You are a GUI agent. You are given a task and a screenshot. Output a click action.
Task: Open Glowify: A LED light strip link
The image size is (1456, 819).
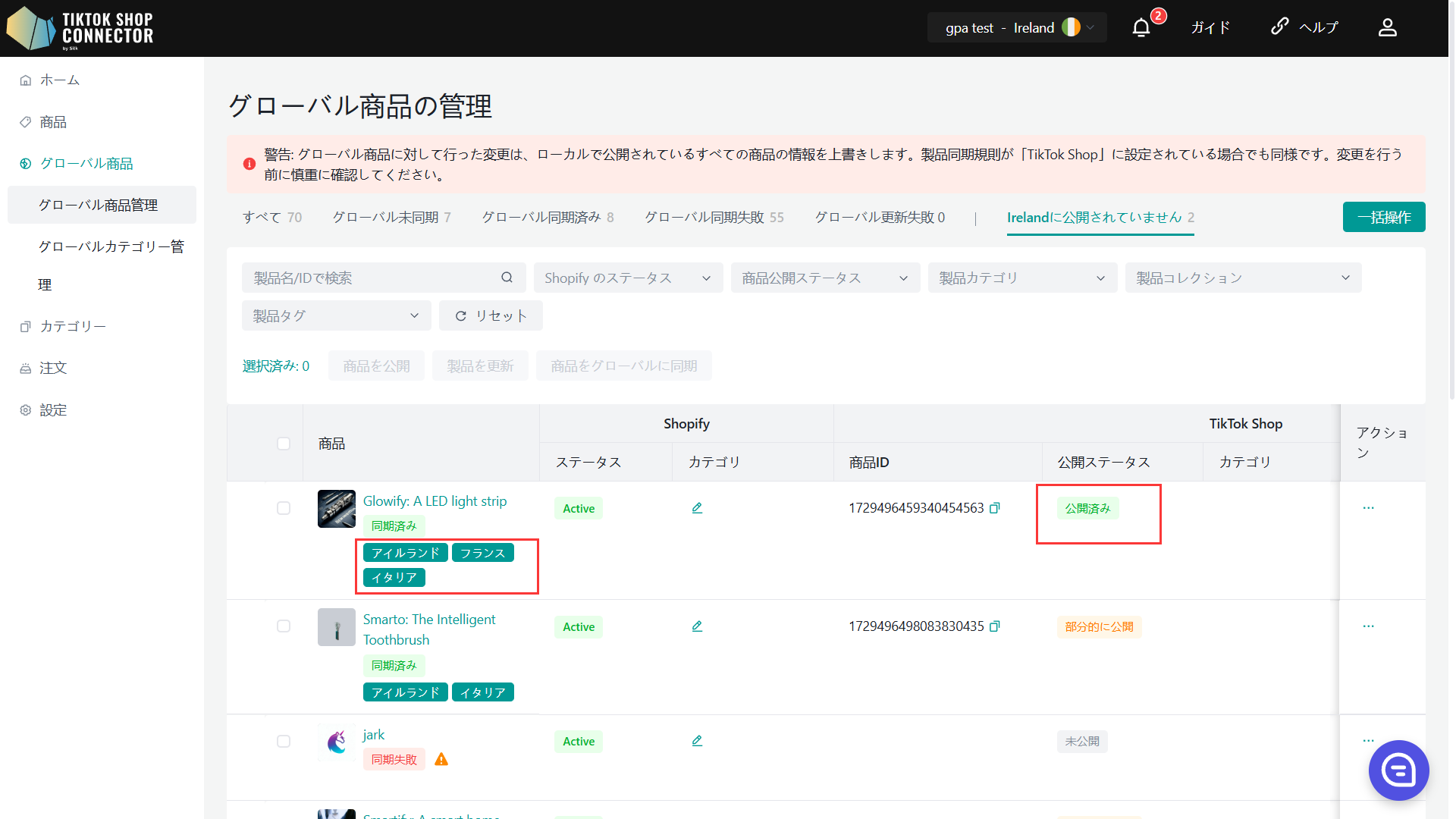click(x=435, y=501)
